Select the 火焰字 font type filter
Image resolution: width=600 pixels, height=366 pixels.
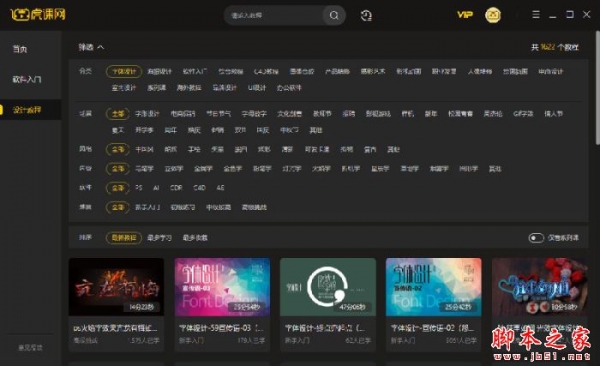coord(321,168)
